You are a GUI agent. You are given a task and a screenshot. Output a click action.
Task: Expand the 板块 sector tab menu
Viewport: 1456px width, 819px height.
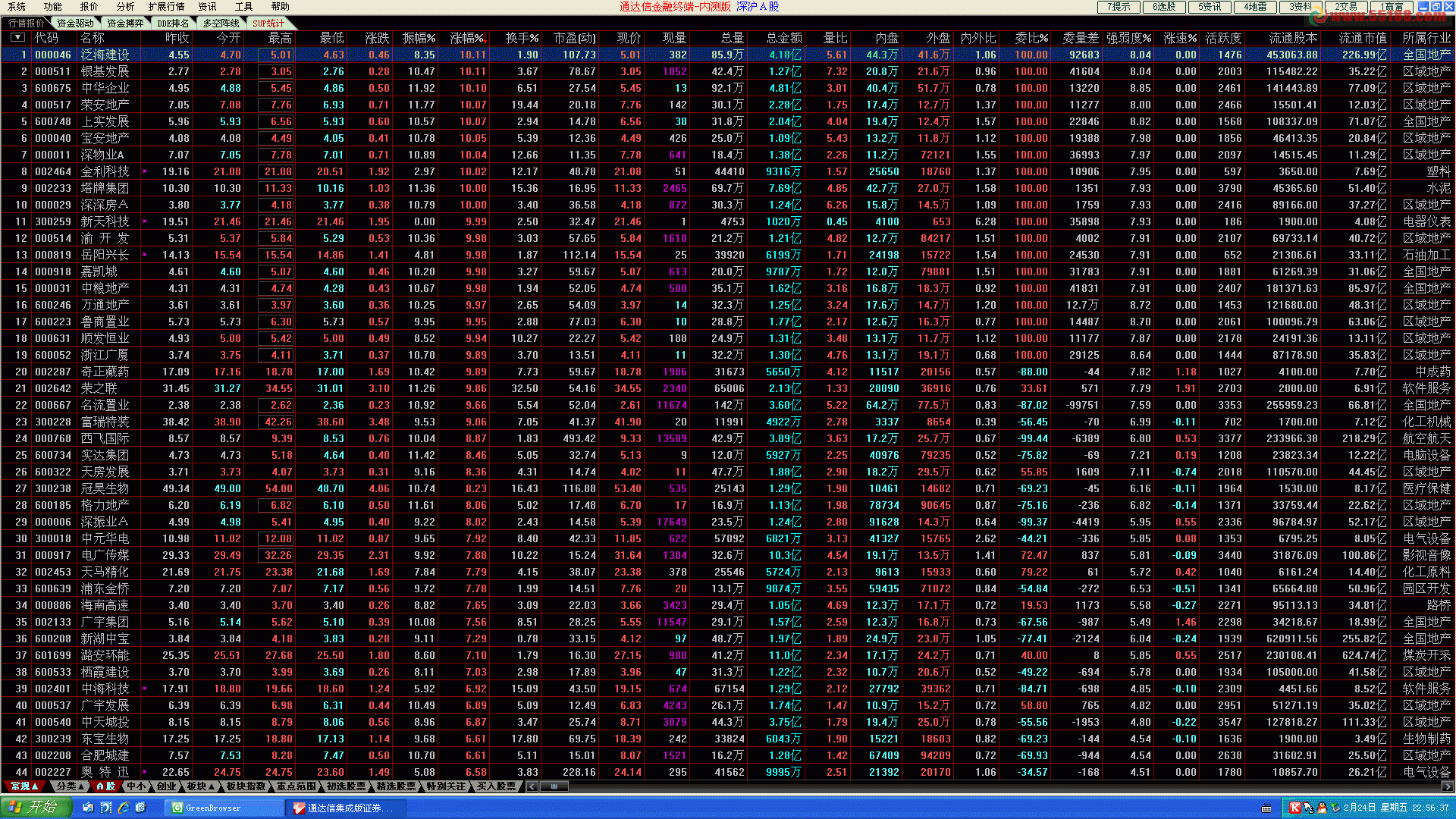coord(202,786)
